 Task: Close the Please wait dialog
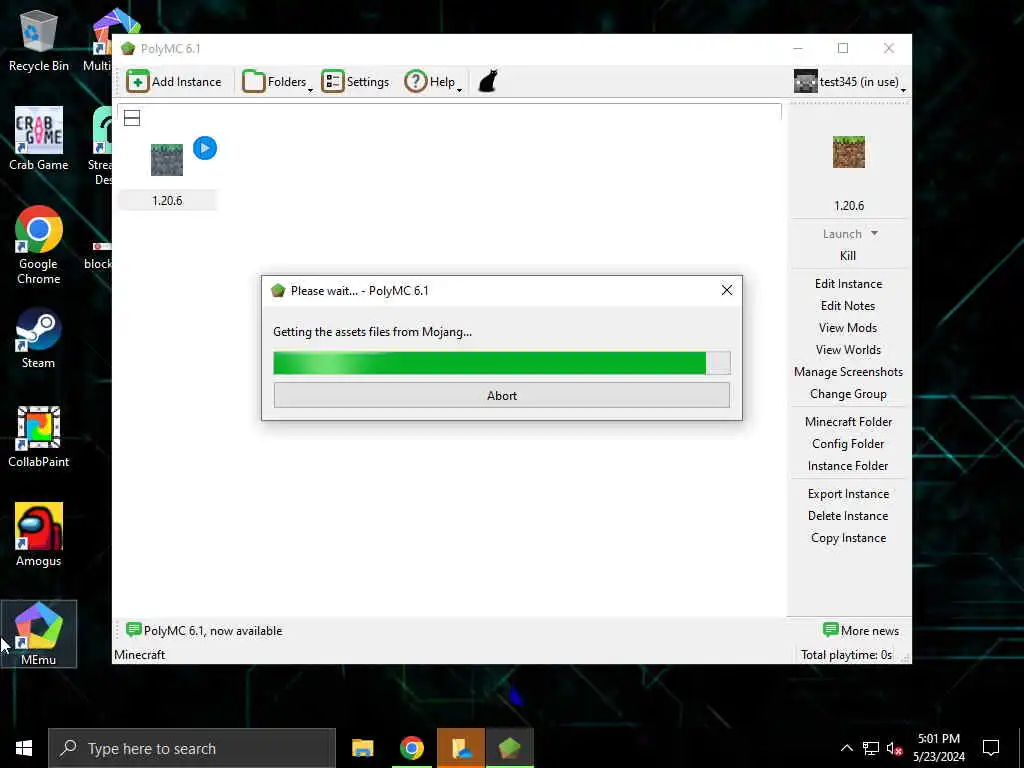click(726, 291)
